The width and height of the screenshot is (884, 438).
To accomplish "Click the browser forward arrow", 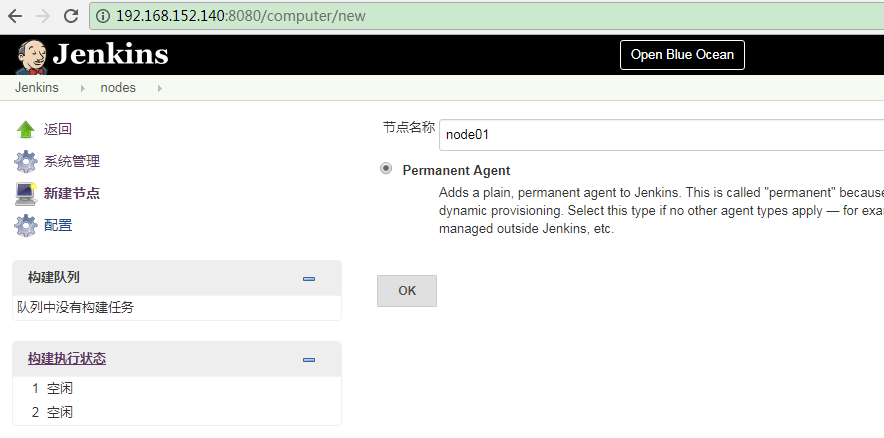I will [x=42, y=16].
